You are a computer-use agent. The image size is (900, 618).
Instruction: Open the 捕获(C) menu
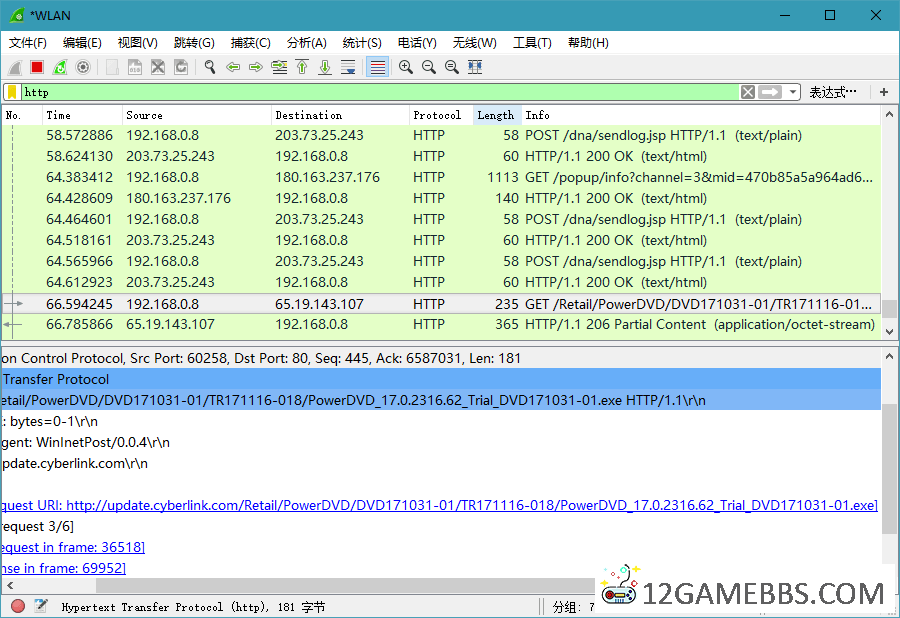250,43
